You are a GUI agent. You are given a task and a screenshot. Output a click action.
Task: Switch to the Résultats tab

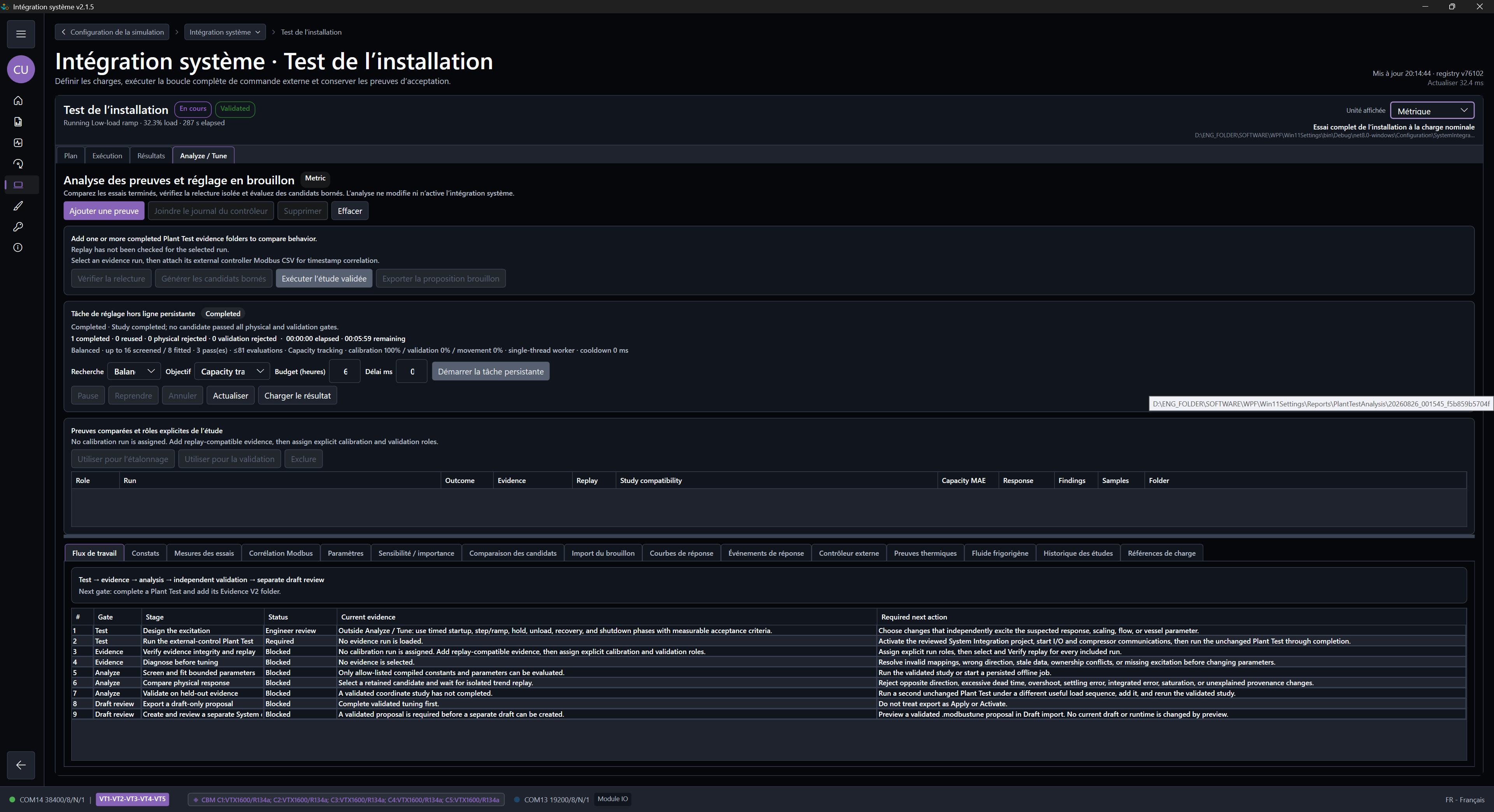coord(151,156)
